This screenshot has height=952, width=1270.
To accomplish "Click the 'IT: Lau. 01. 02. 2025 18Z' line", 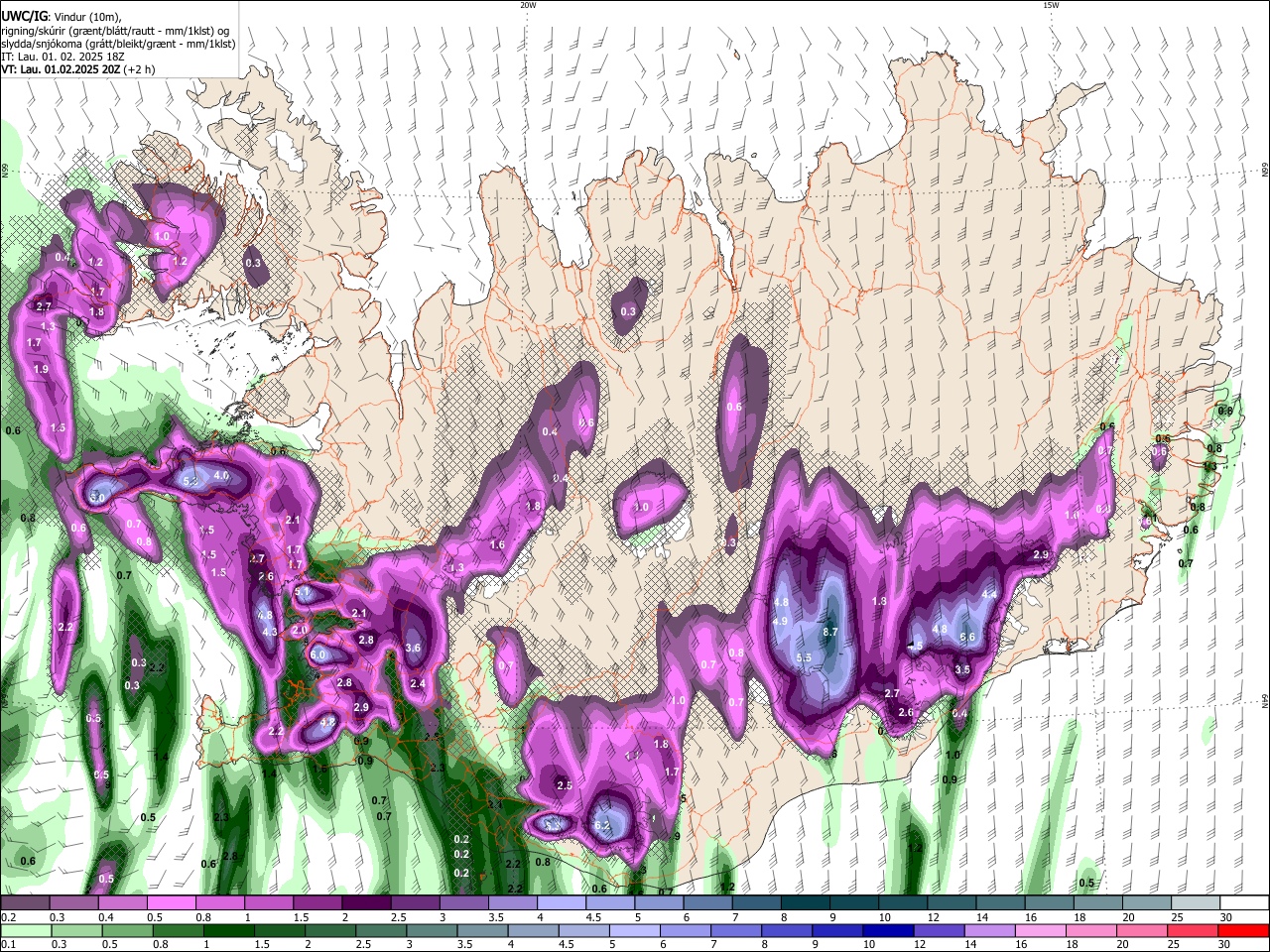I will [63, 58].
